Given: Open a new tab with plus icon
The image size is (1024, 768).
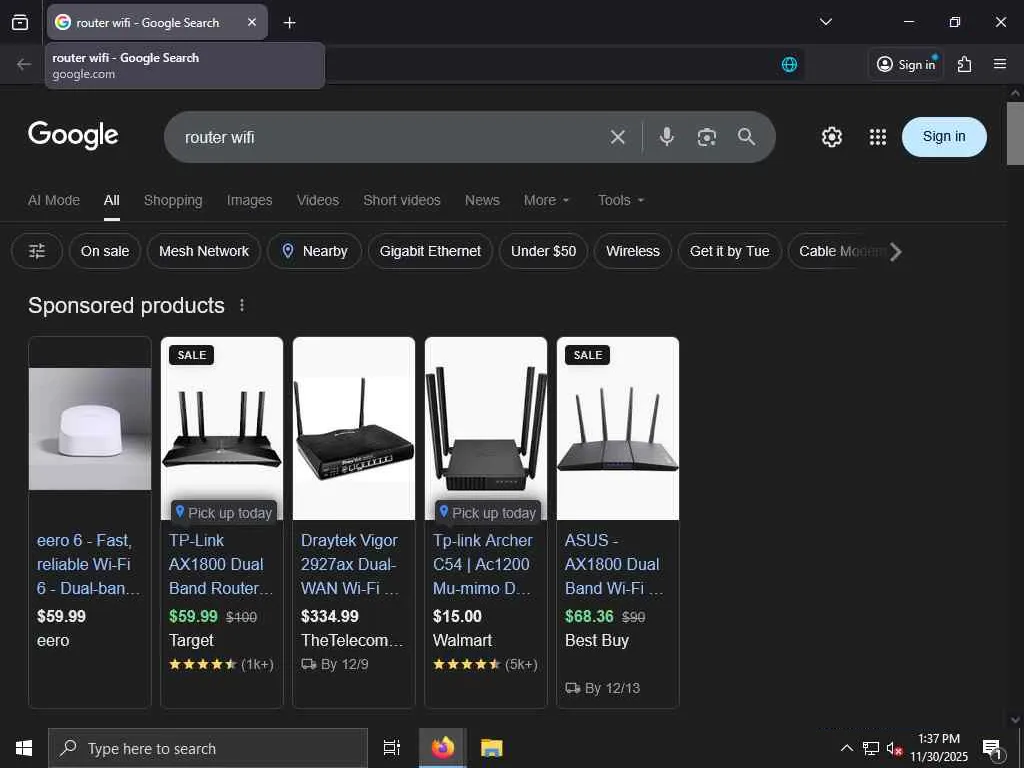Looking at the screenshot, I should (x=289, y=23).
